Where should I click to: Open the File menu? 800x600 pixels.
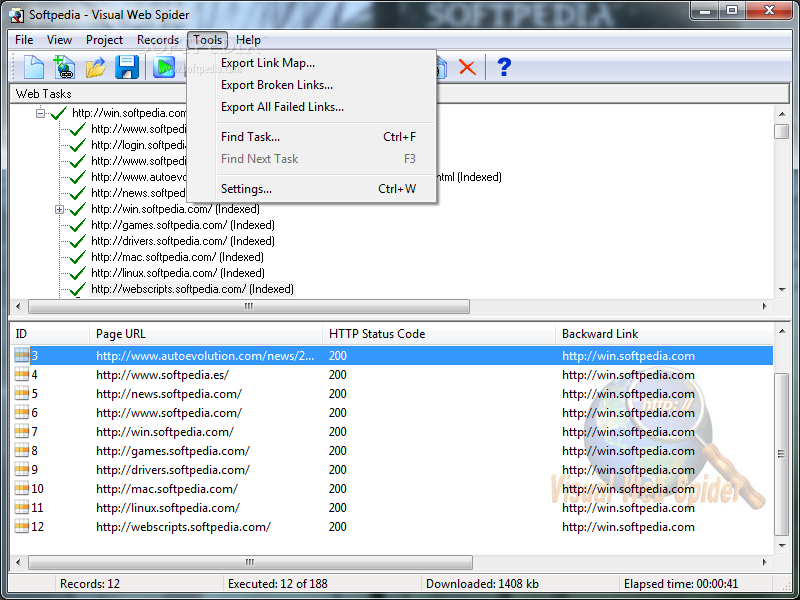click(24, 40)
